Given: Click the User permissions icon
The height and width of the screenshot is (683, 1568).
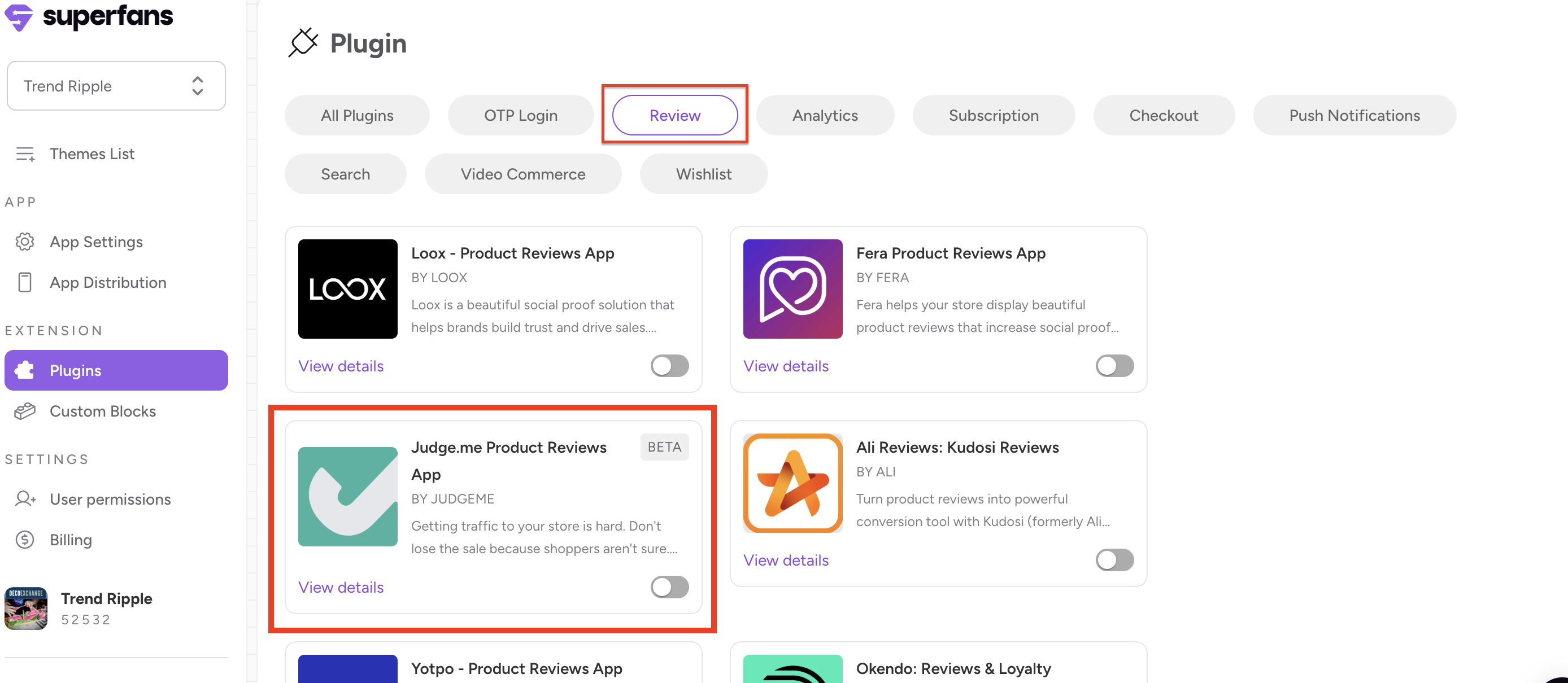Looking at the screenshot, I should coord(25,499).
